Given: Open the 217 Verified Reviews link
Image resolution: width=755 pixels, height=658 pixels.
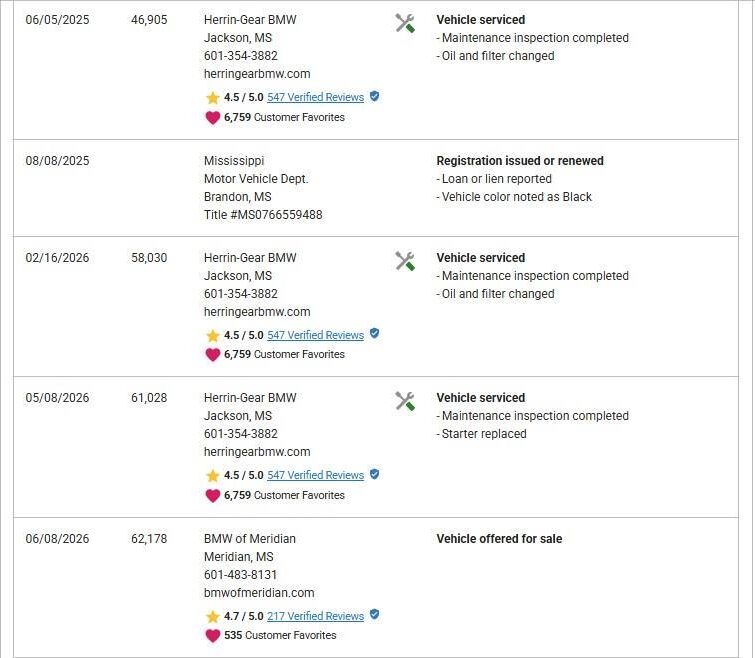Looking at the screenshot, I should [315, 616].
